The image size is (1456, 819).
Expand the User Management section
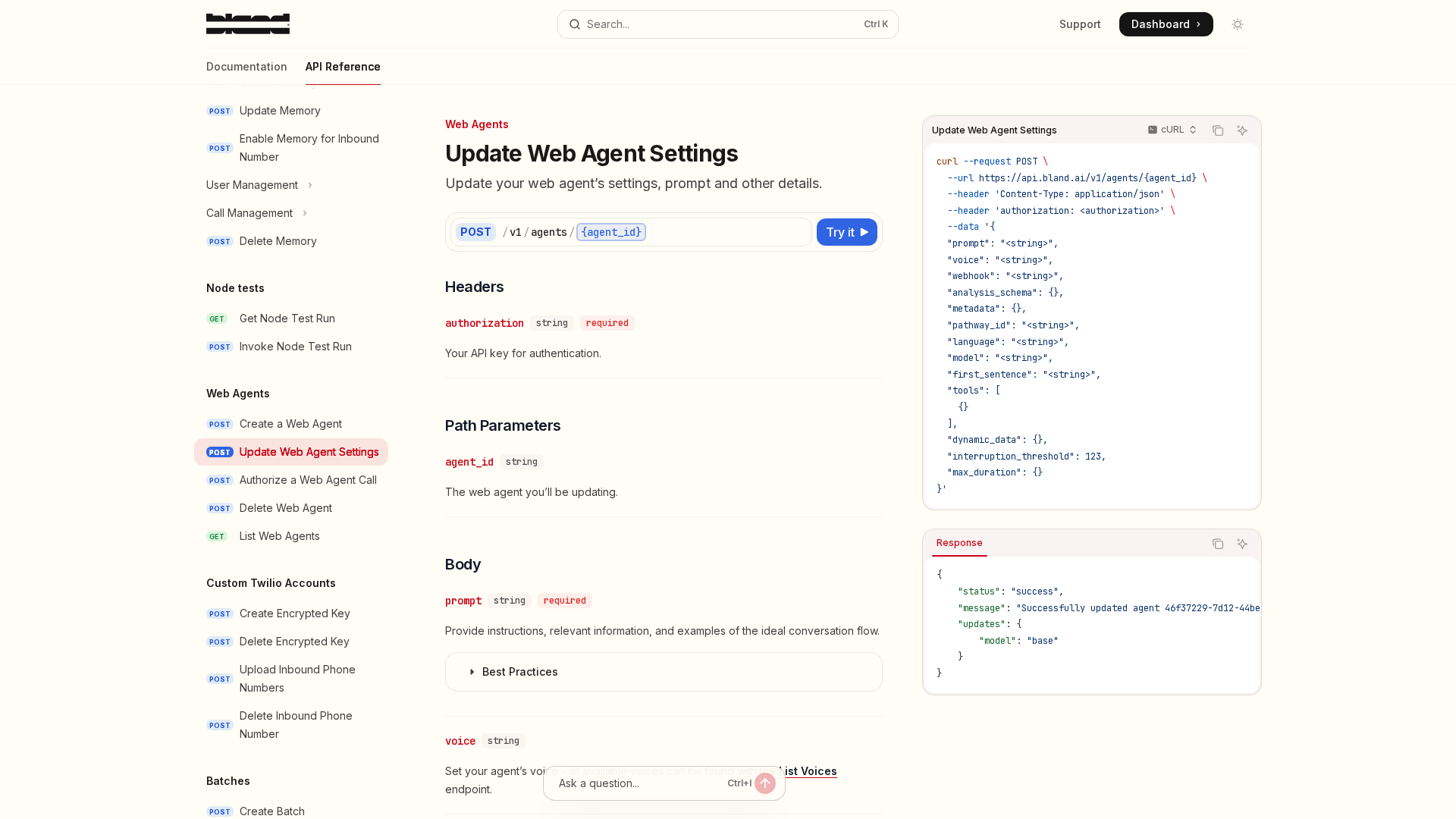[x=259, y=185]
